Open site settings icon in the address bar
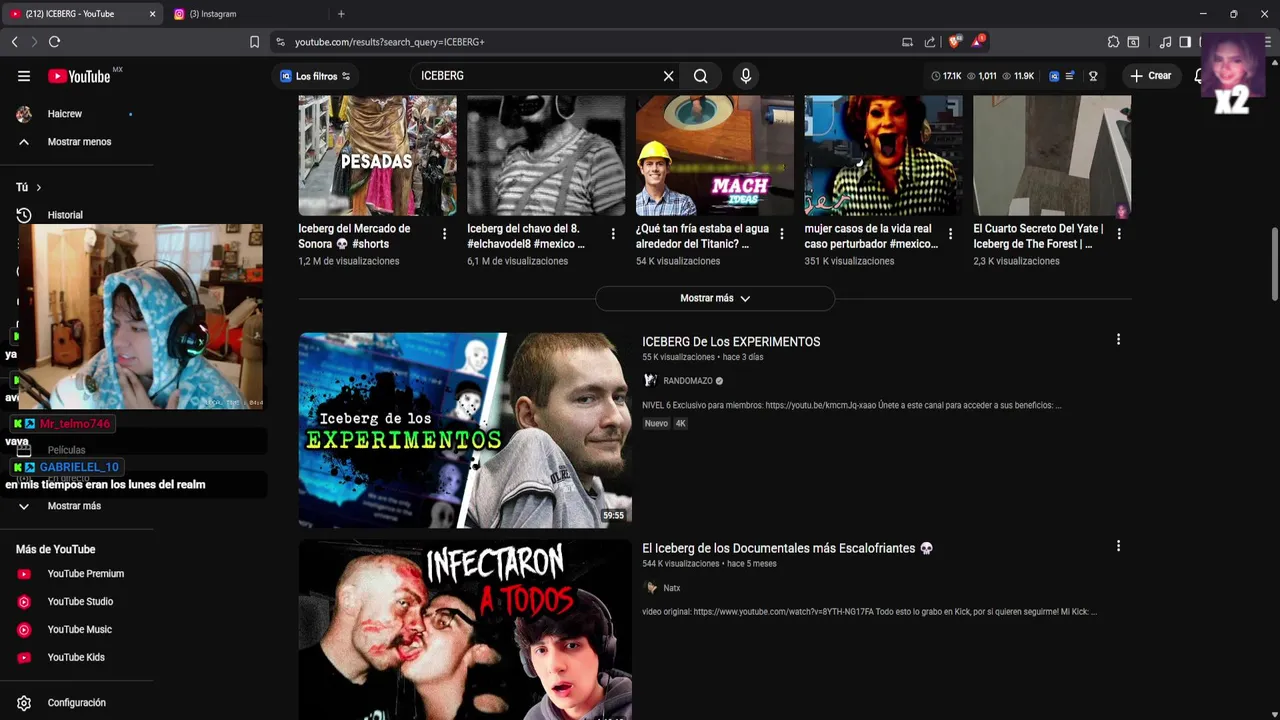Screen dimensions: 1280x720 [x=280, y=42]
